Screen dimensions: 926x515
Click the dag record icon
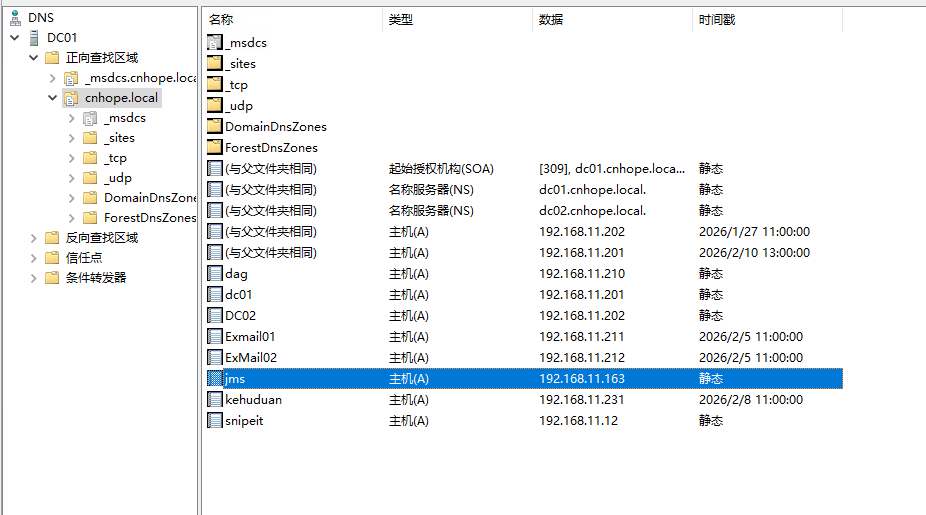215,273
